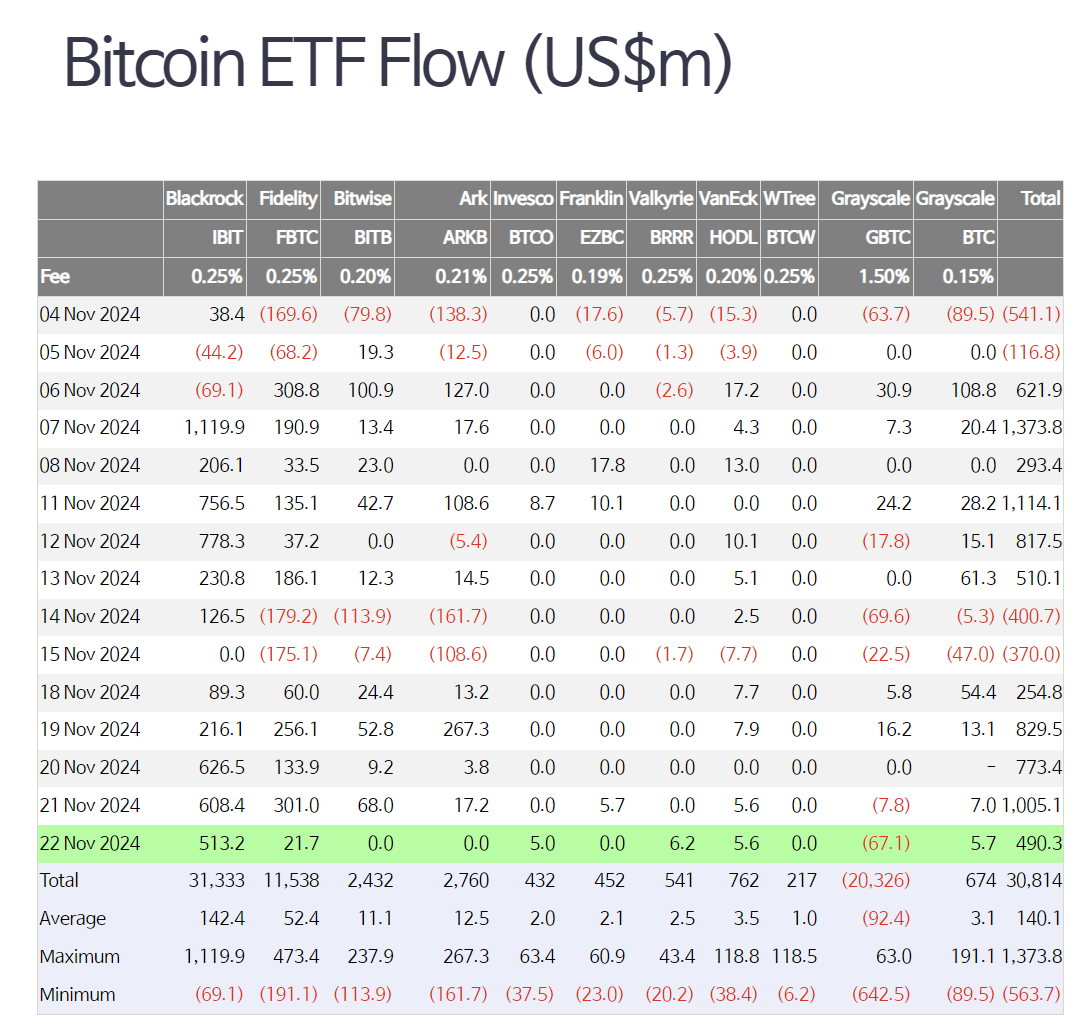Select the Minimum row label
The width and height of the screenshot is (1087, 1029).
77,994
